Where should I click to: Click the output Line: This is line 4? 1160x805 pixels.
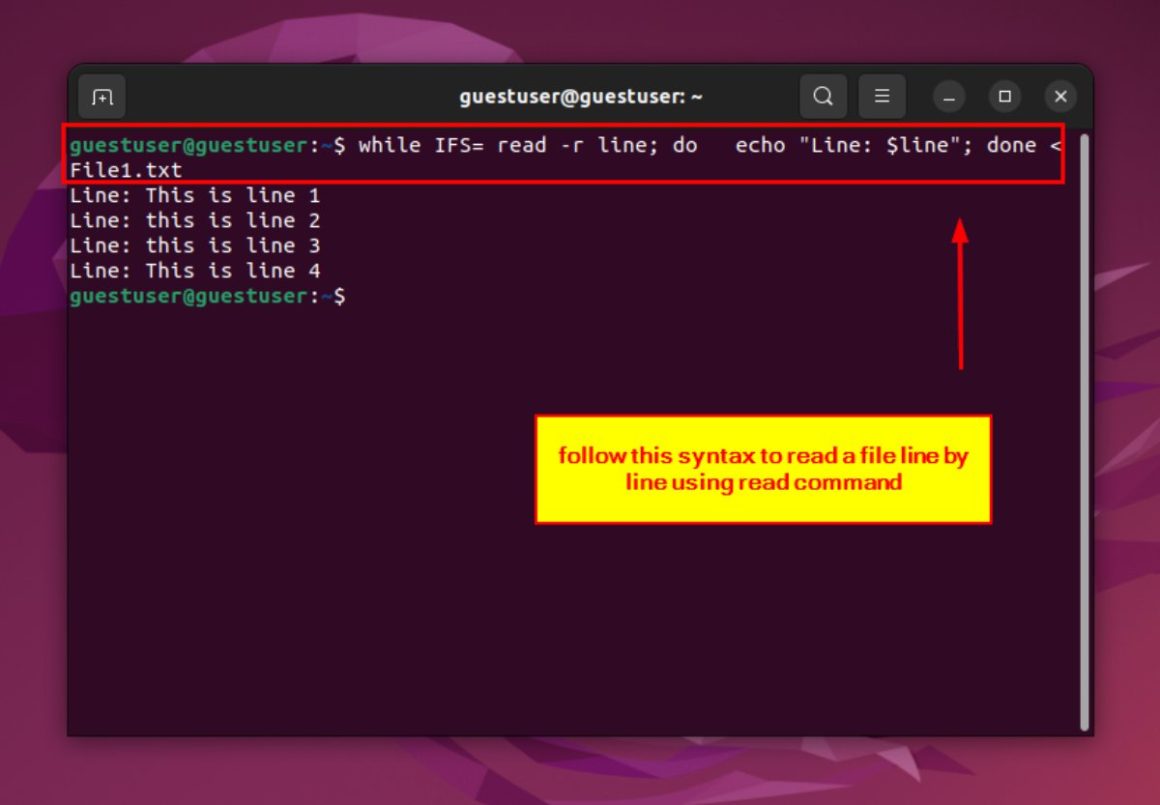pos(195,270)
